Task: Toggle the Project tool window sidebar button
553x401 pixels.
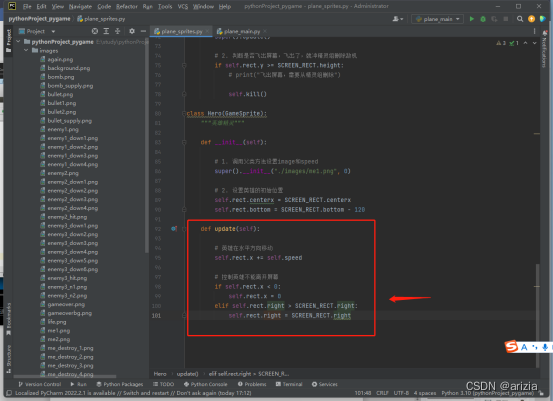Action: pyautogui.click(x=8, y=41)
